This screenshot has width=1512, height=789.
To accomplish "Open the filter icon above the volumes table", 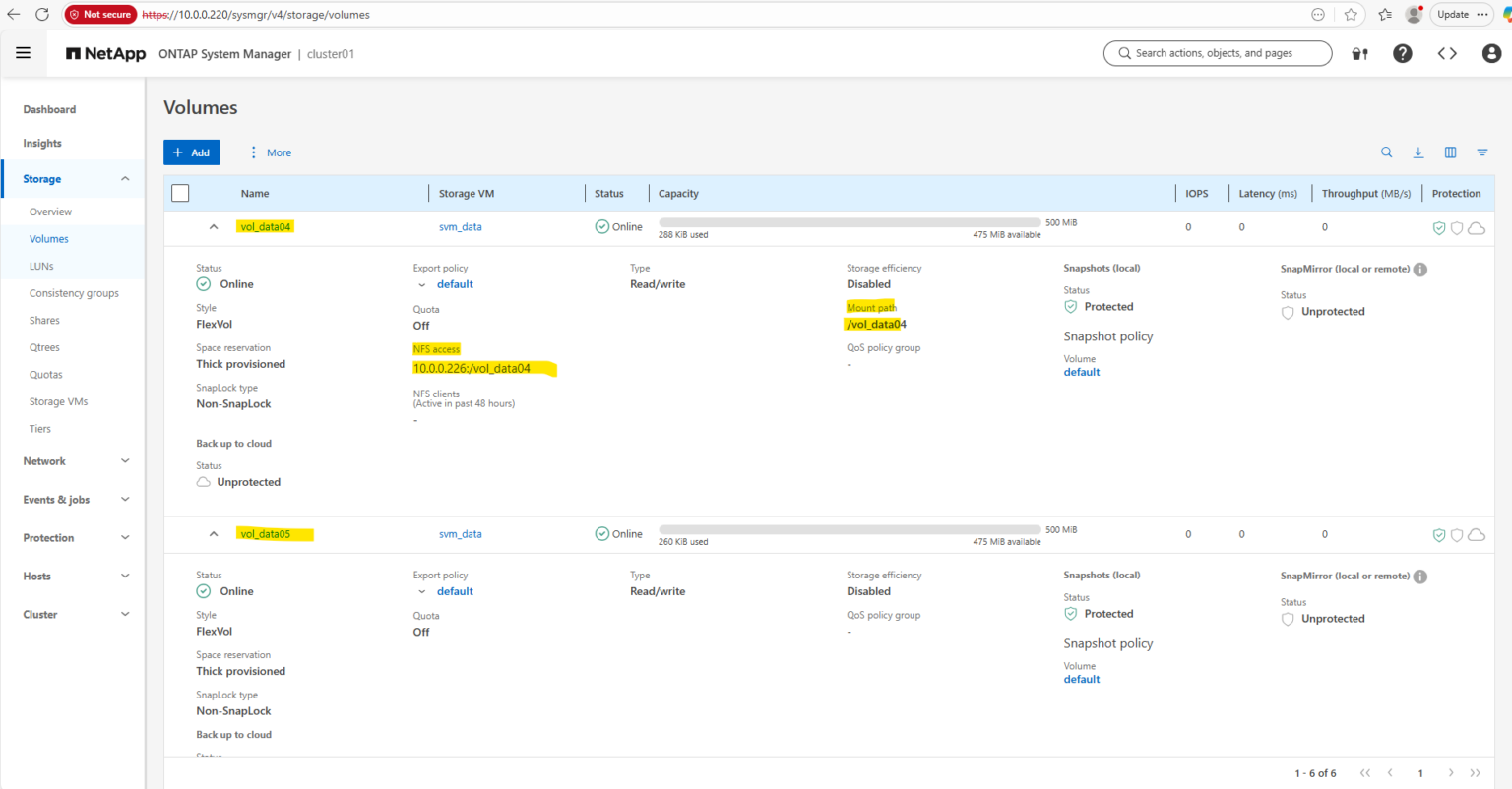I will tap(1481, 152).
